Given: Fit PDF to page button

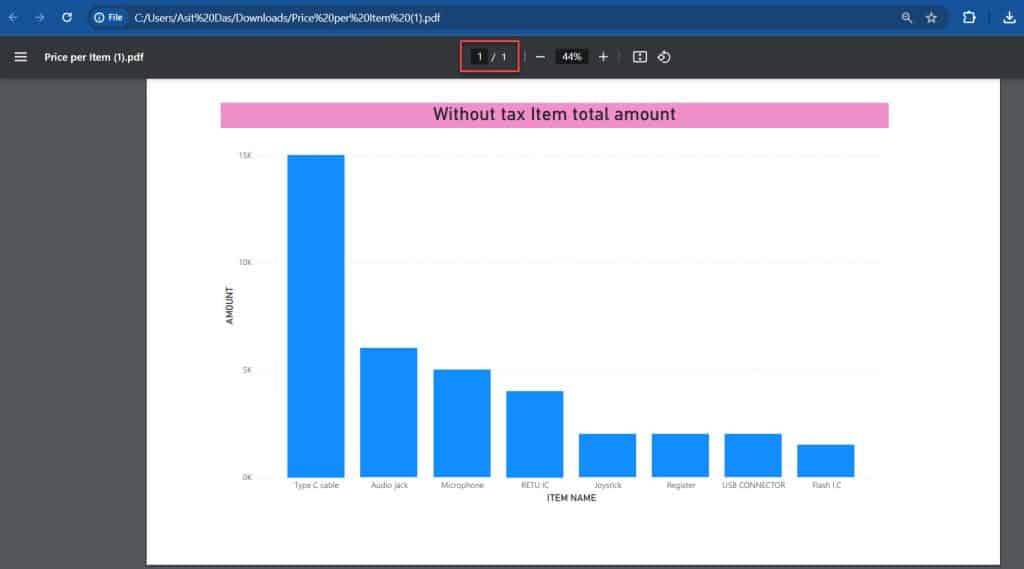Looking at the screenshot, I should click(x=640, y=57).
